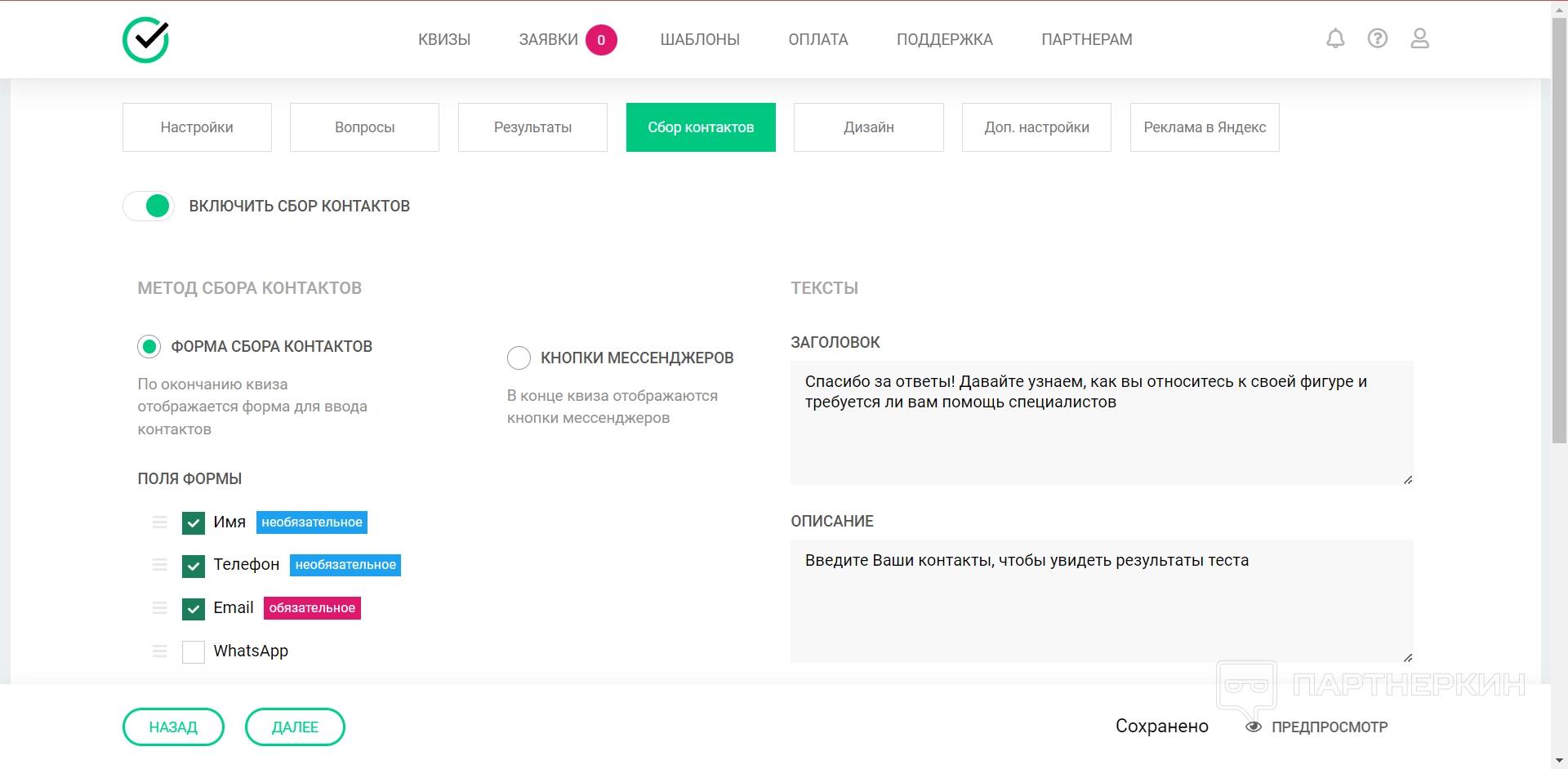Toggle the Имя необязательное badge
The width and height of the screenshot is (1568, 769).
tap(312, 522)
